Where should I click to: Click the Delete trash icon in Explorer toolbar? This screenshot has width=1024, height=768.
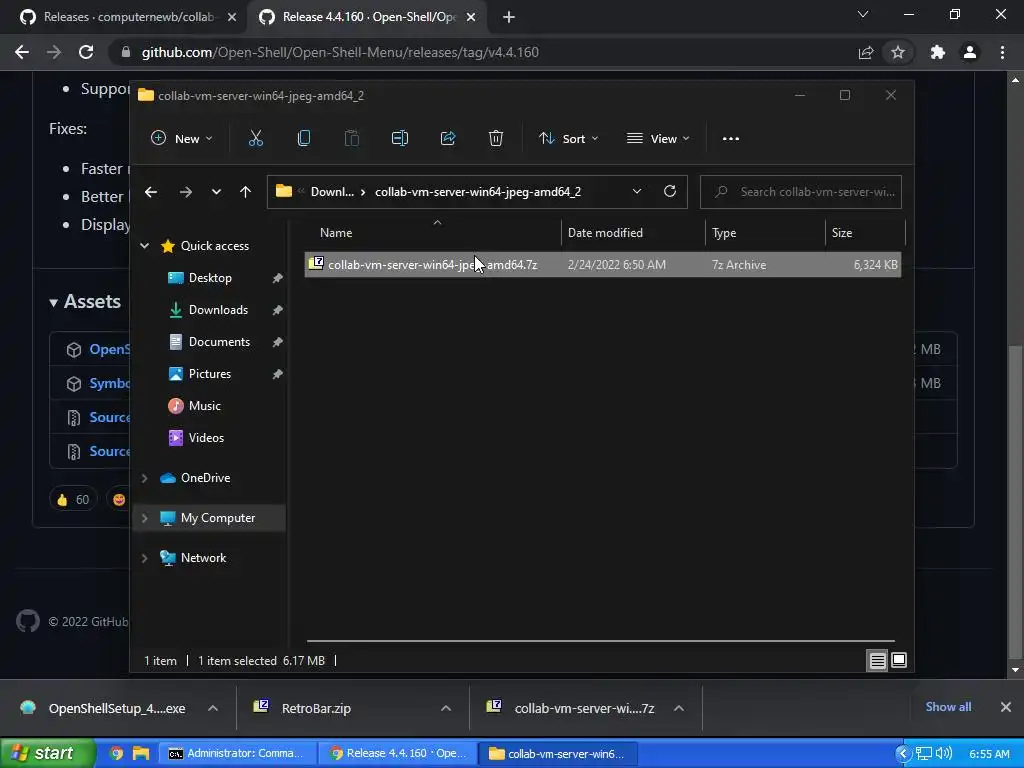click(496, 138)
